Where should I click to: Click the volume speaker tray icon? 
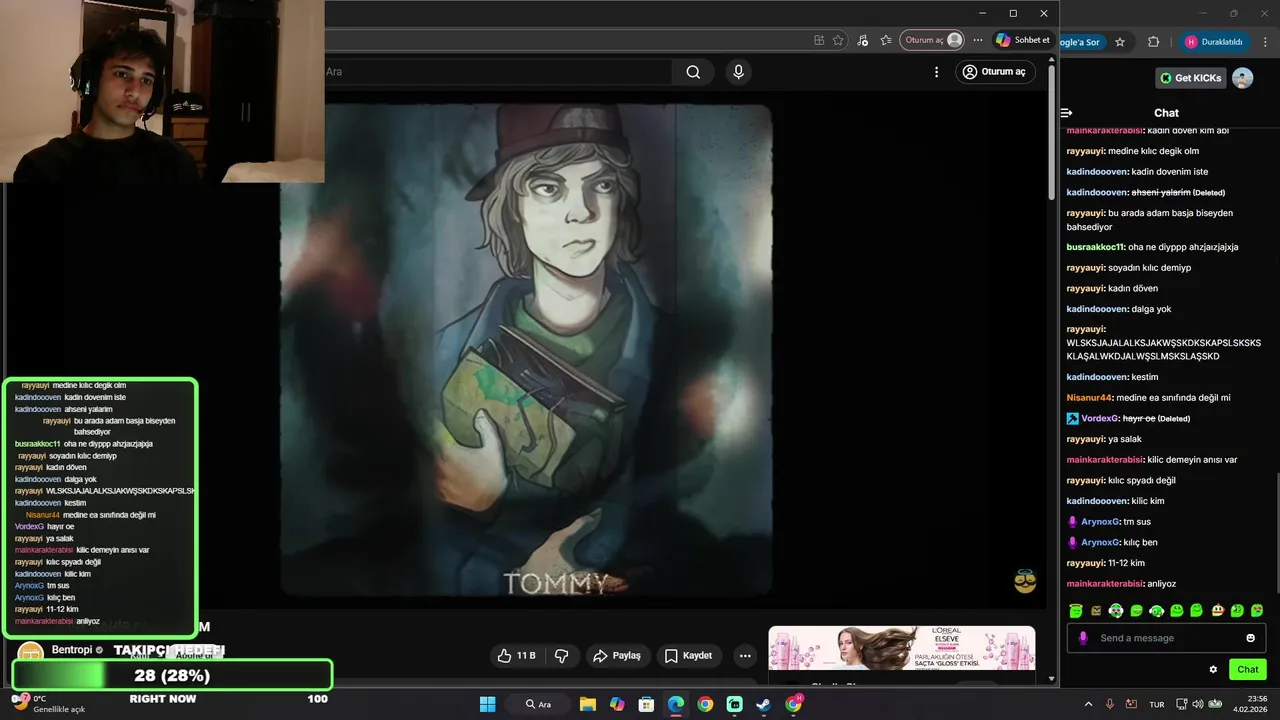[x=1198, y=704]
